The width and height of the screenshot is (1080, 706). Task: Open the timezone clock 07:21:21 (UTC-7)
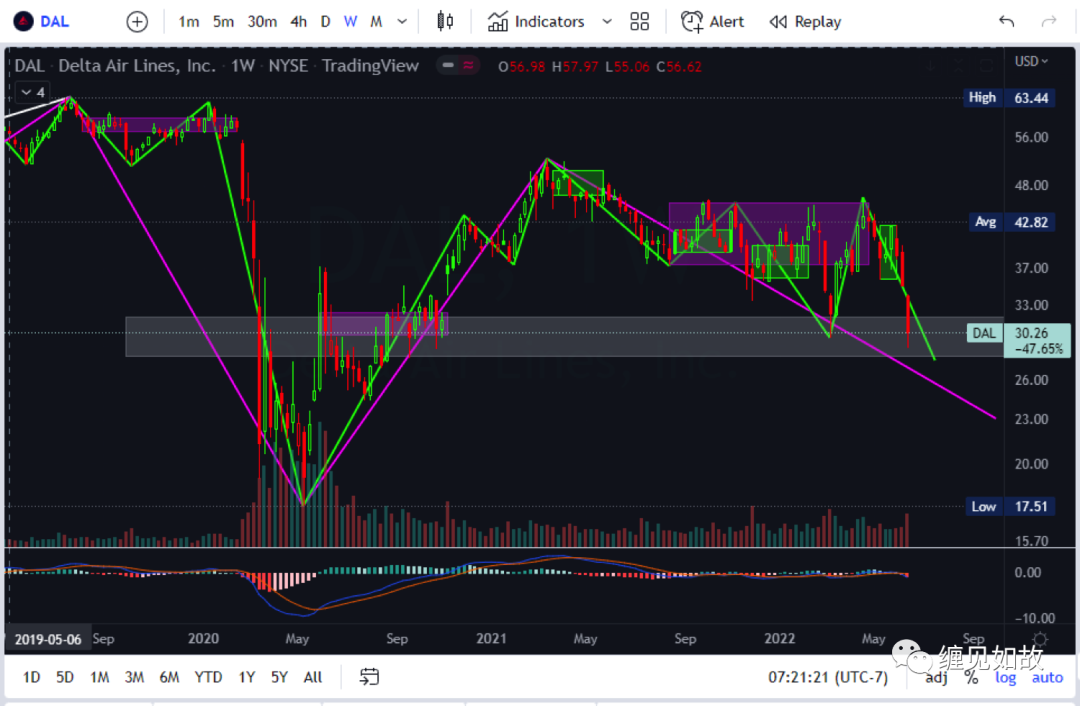tap(828, 678)
